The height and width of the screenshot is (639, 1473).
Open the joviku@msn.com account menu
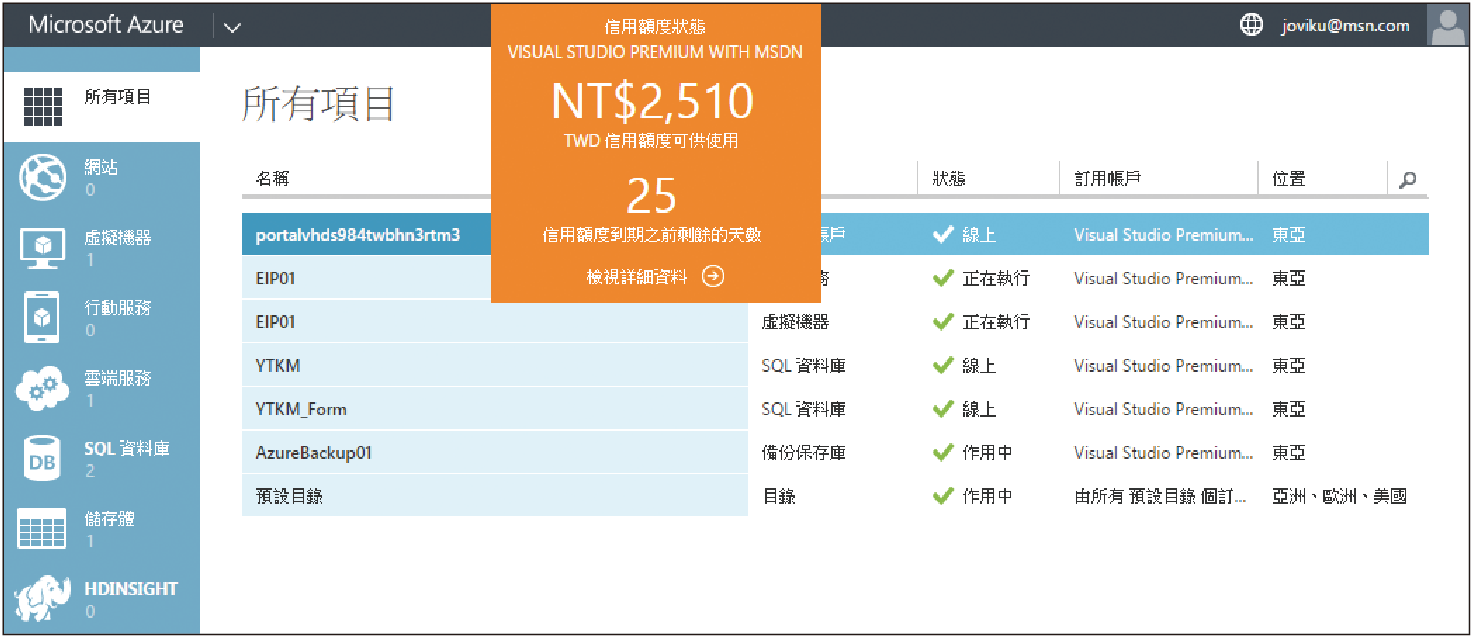coord(1346,26)
